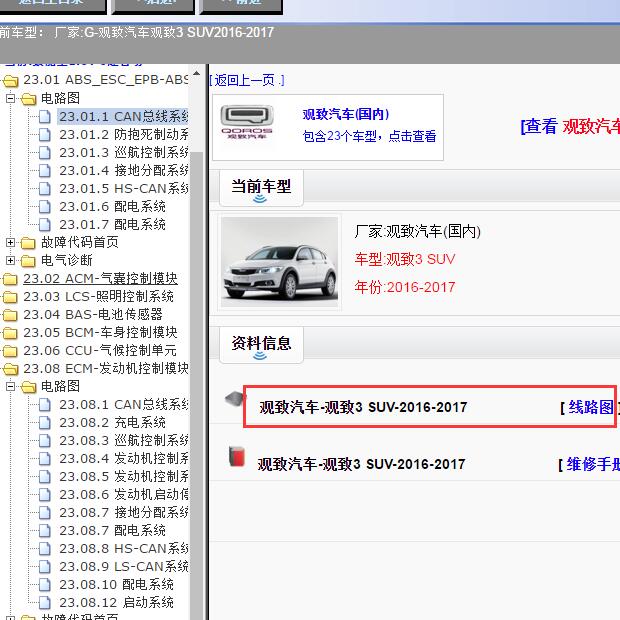
Task: Click folder icon of 23.03 LCS-照明控制系统
Action: pos(11,297)
